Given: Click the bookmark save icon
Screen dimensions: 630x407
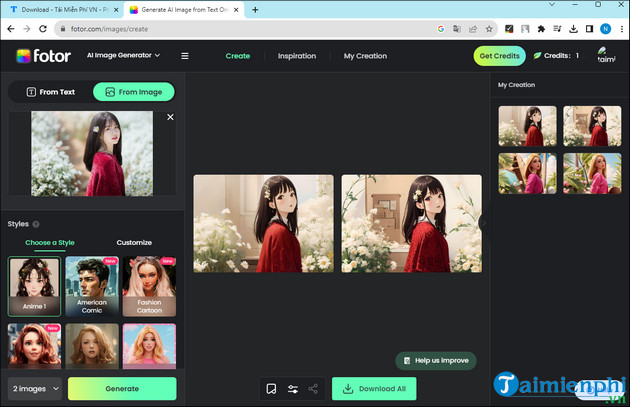Looking at the screenshot, I should [271, 389].
